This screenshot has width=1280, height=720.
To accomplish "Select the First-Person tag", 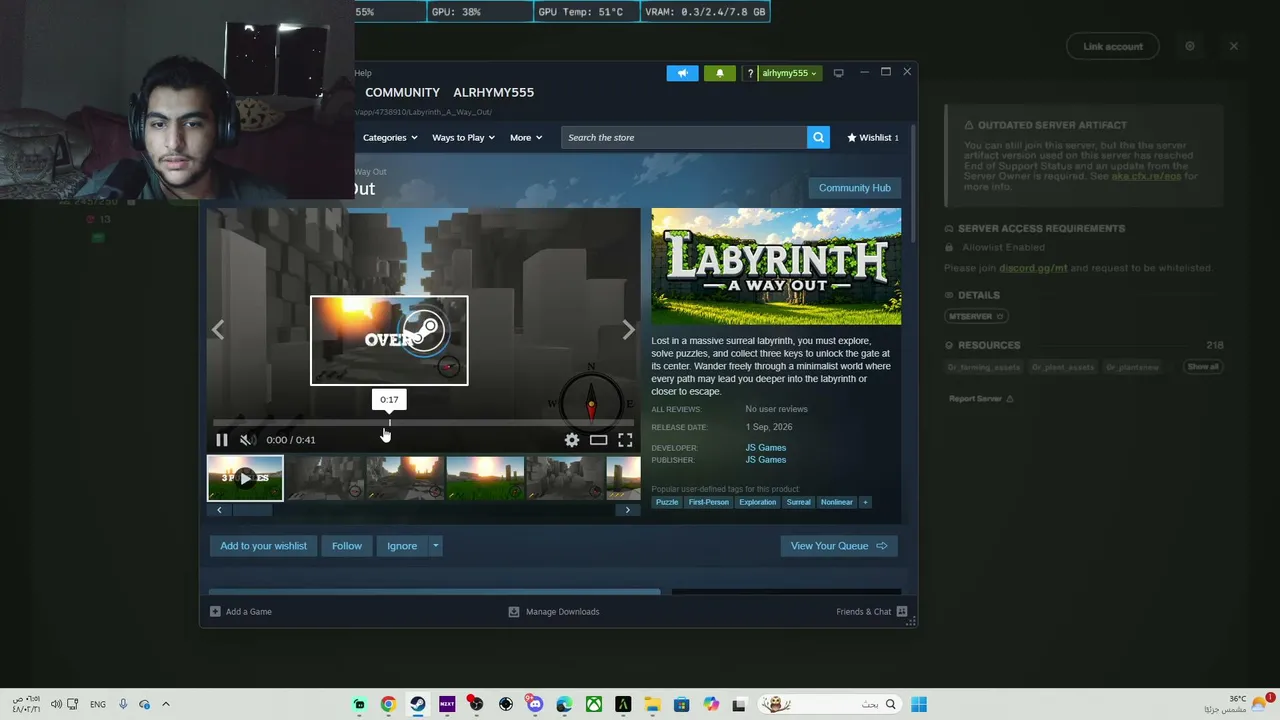I will [709, 502].
